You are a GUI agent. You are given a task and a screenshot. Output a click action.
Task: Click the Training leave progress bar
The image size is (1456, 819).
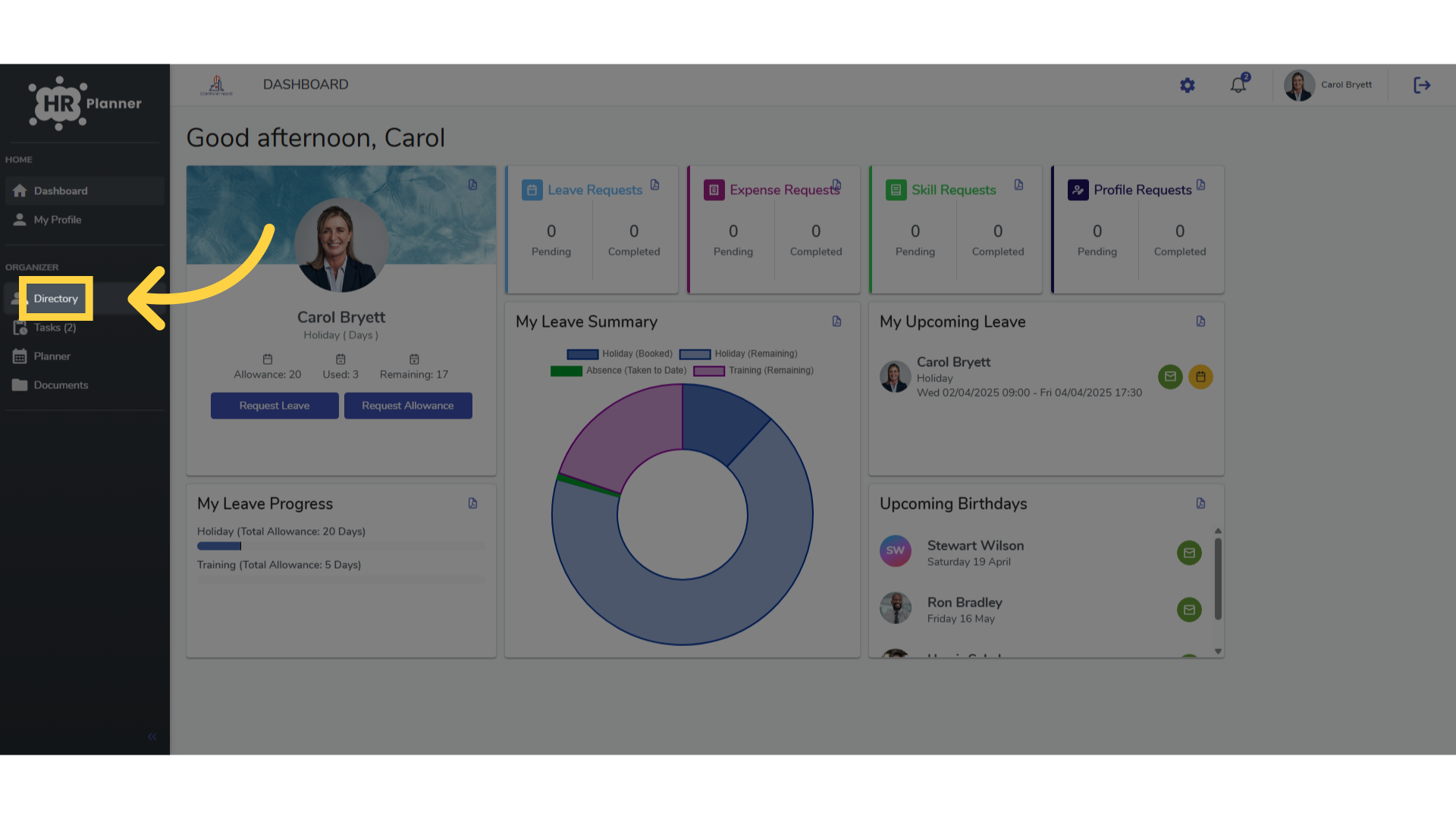coord(340,579)
